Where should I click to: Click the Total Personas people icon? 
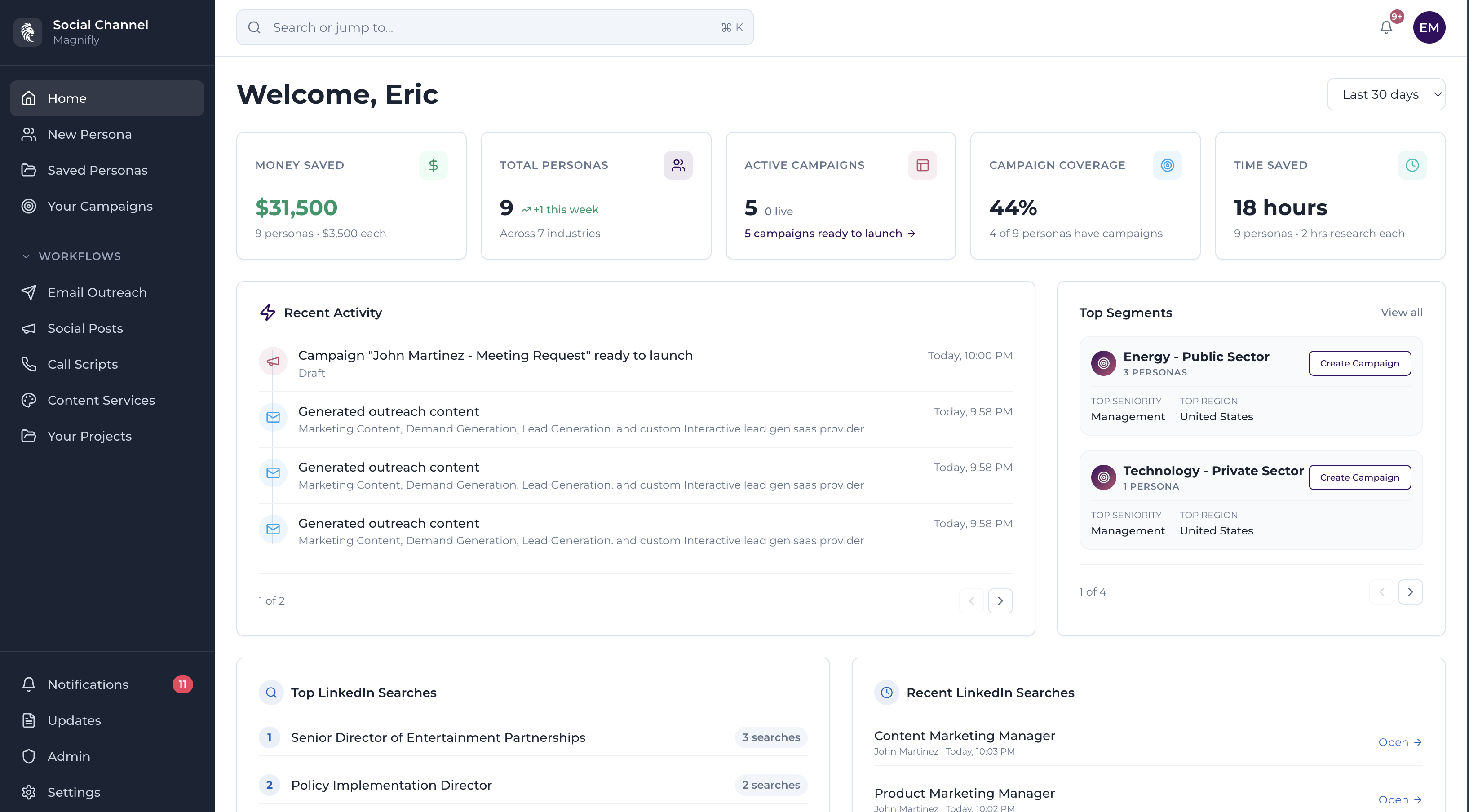coord(677,165)
